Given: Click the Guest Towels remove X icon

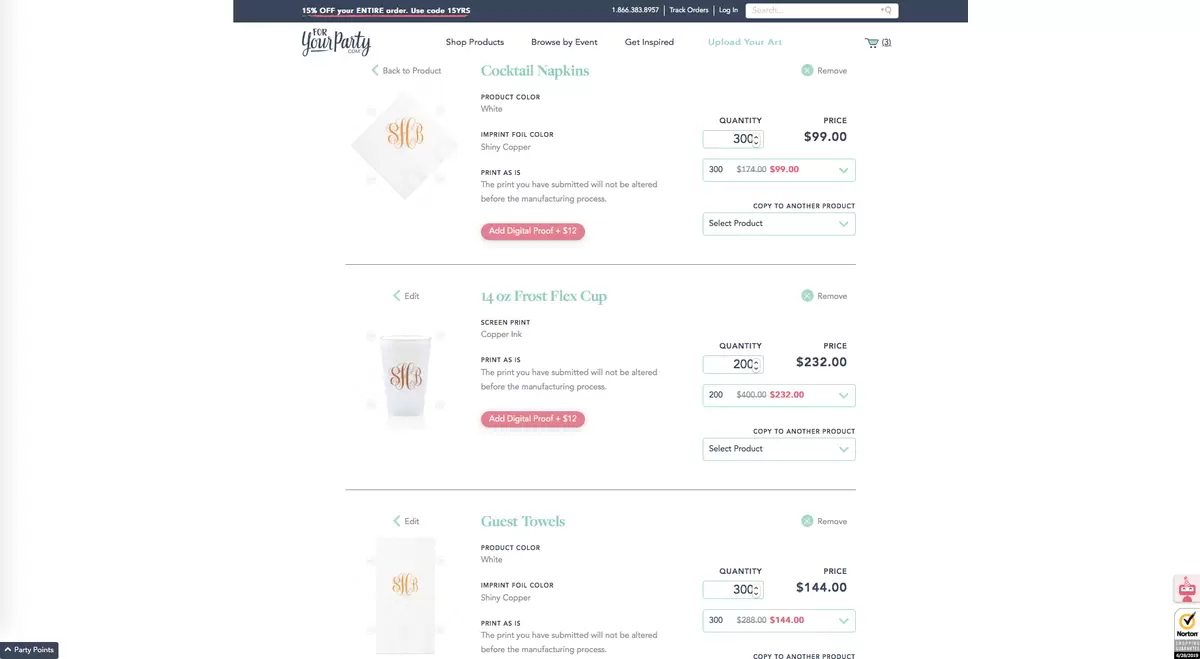Looking at the screenshot, I should (x=807, y=521).
